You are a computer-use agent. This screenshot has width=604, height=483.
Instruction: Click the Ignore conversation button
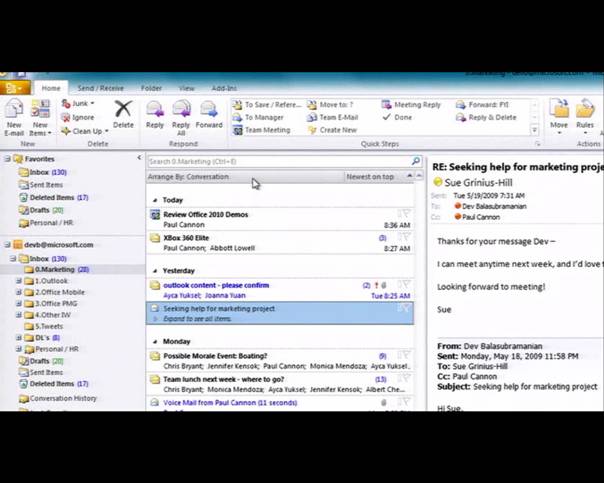[x=78, y=117]
